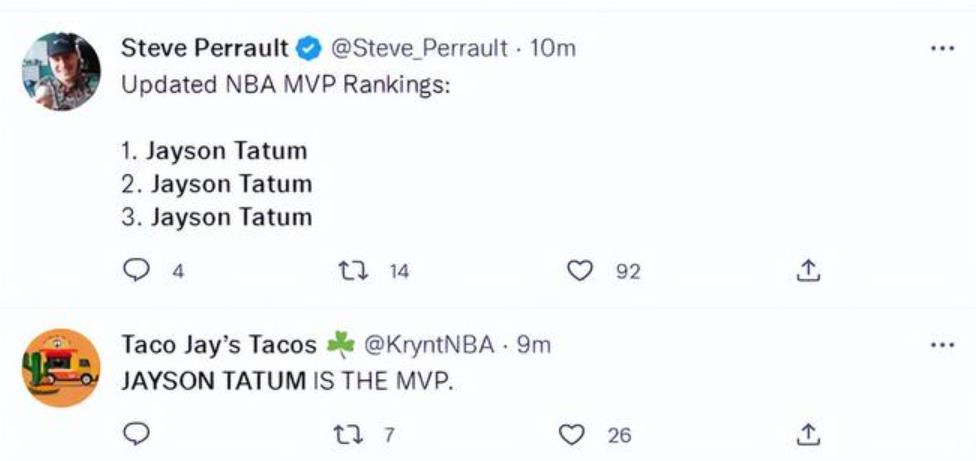The image size is (976, 461).
Task: Open the 9m timestamp on Taco Jay's tweet
Action: pos(534,345)
